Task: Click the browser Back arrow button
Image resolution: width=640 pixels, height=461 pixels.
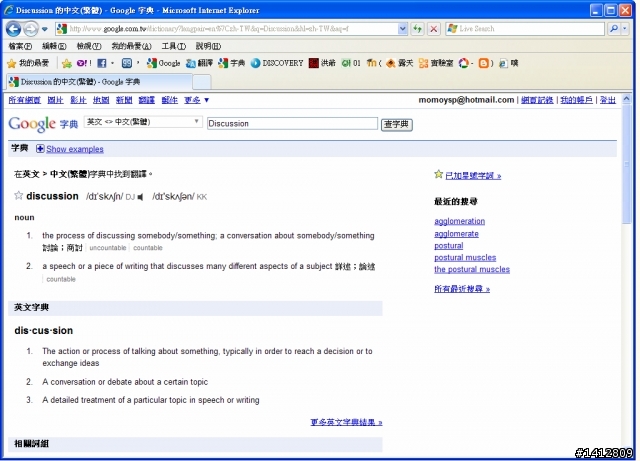Action: [13, 29]
